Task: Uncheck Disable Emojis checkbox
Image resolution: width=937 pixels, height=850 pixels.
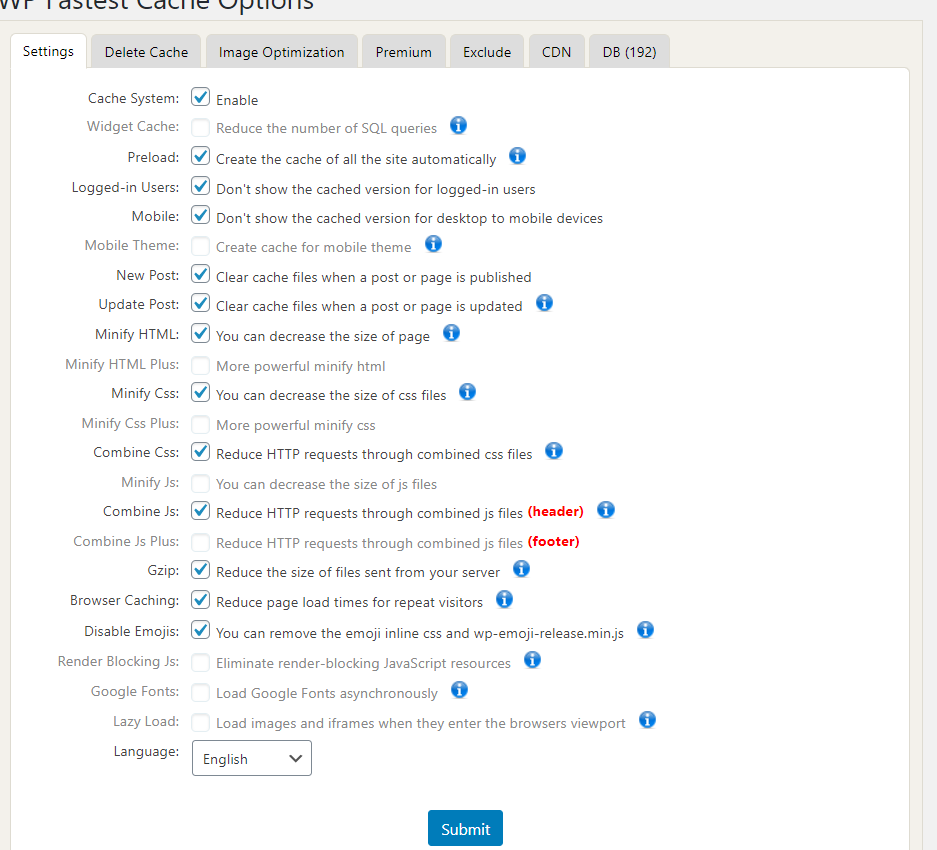Action: (x=201, y=630)
